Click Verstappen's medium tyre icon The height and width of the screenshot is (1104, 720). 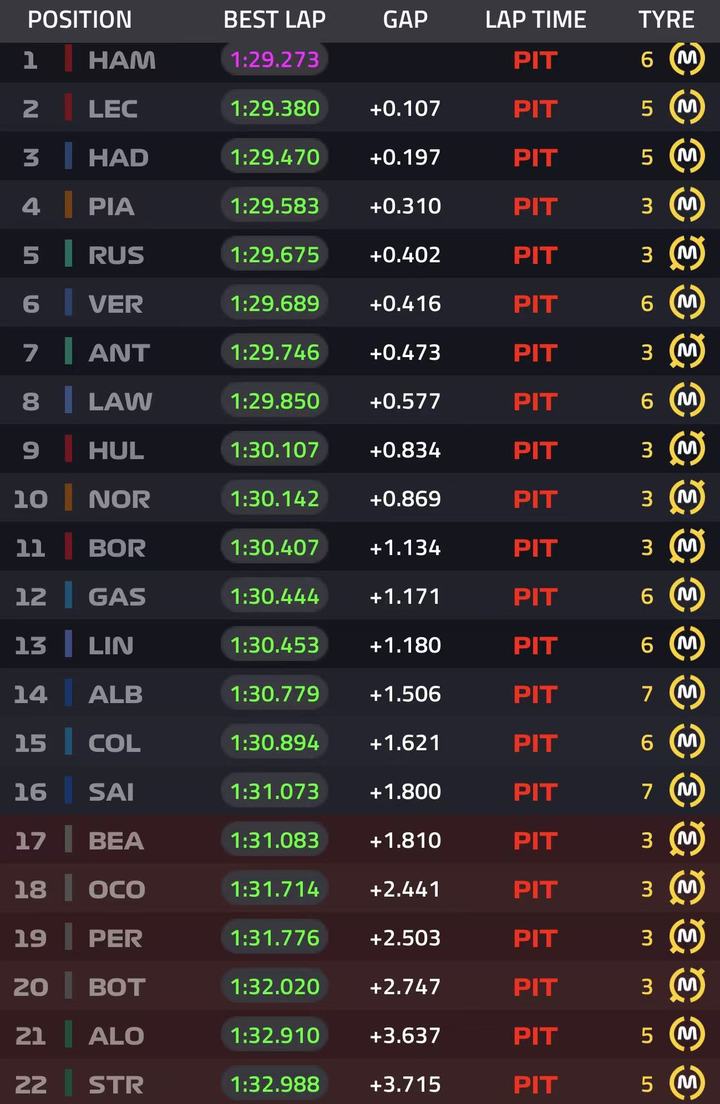(x=687, y=303)
